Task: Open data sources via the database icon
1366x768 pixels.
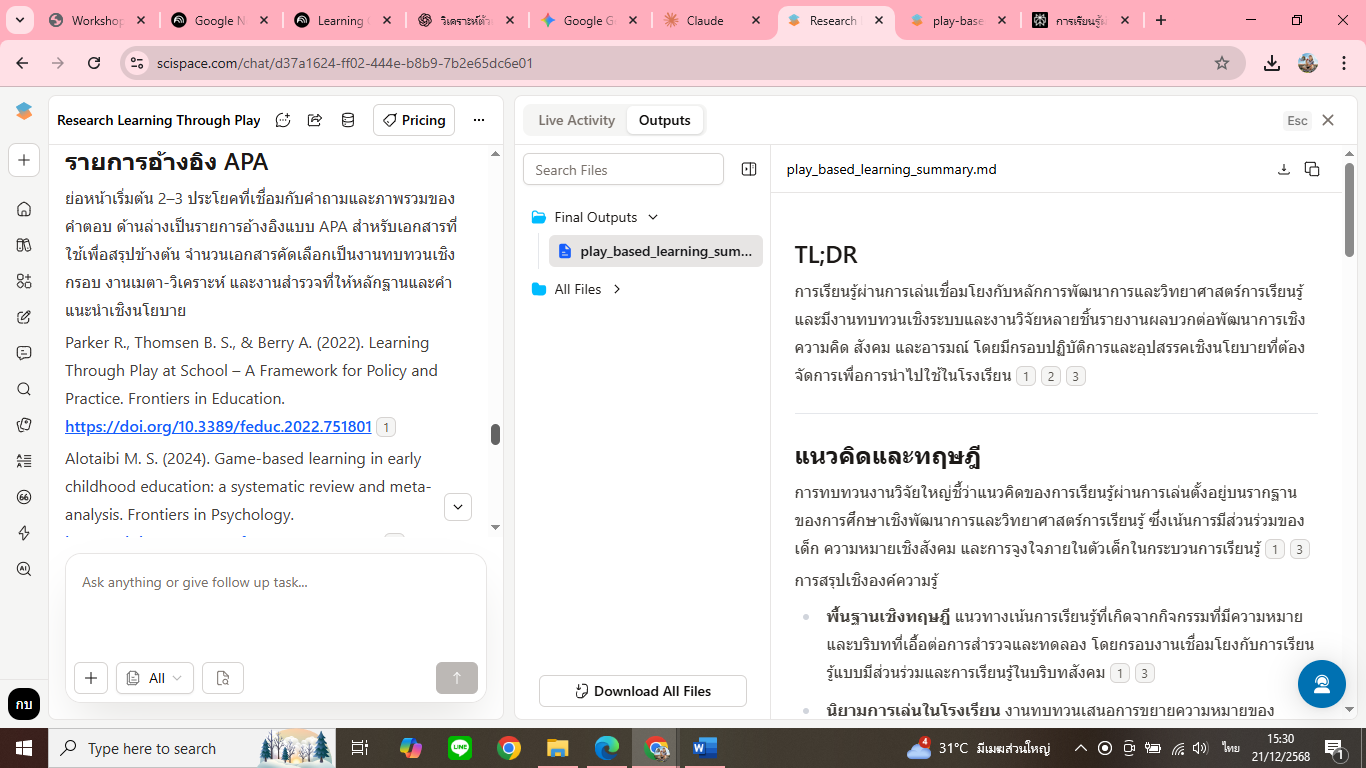Action: 347,120
